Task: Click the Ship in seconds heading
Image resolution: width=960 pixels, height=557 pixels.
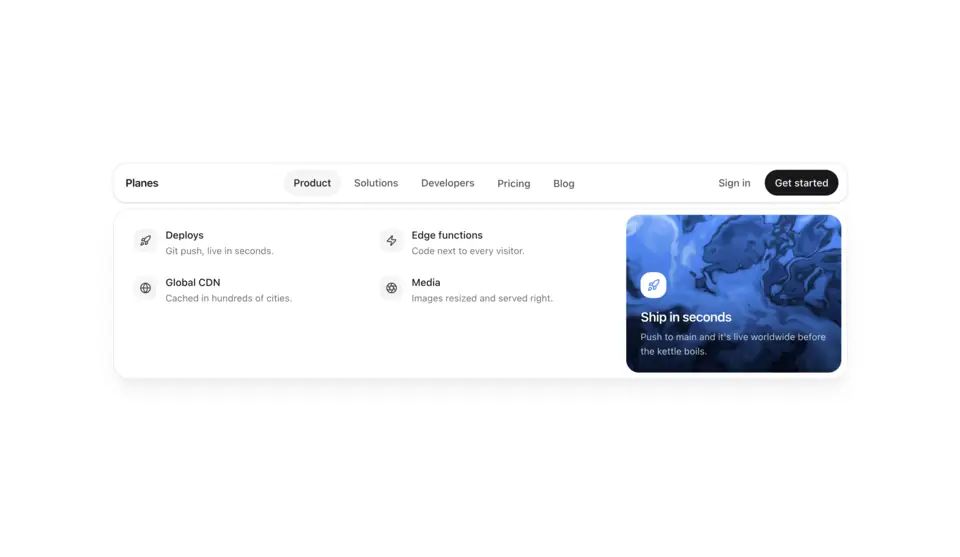Action: [686, 317]
